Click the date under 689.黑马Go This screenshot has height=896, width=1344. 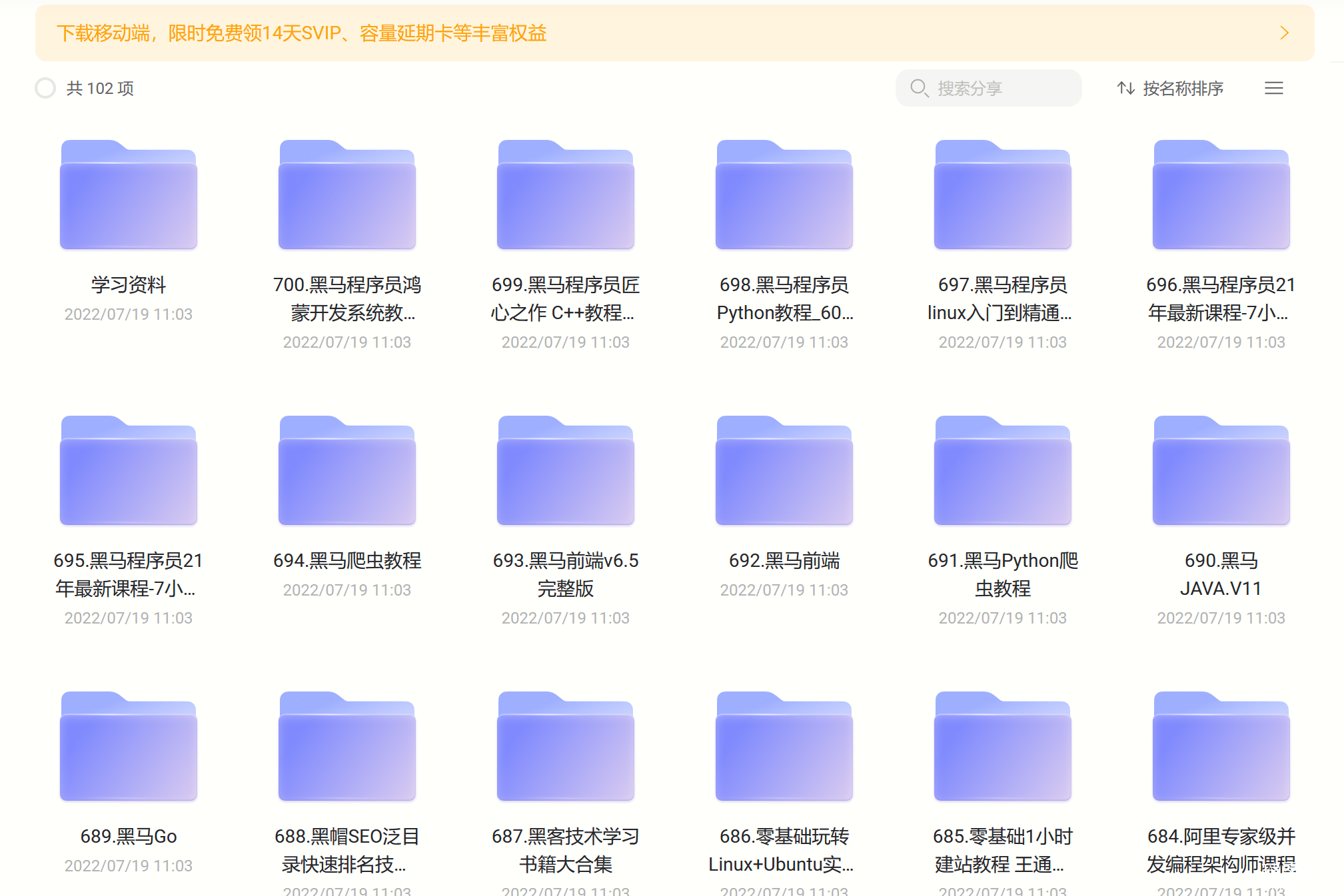129,866
